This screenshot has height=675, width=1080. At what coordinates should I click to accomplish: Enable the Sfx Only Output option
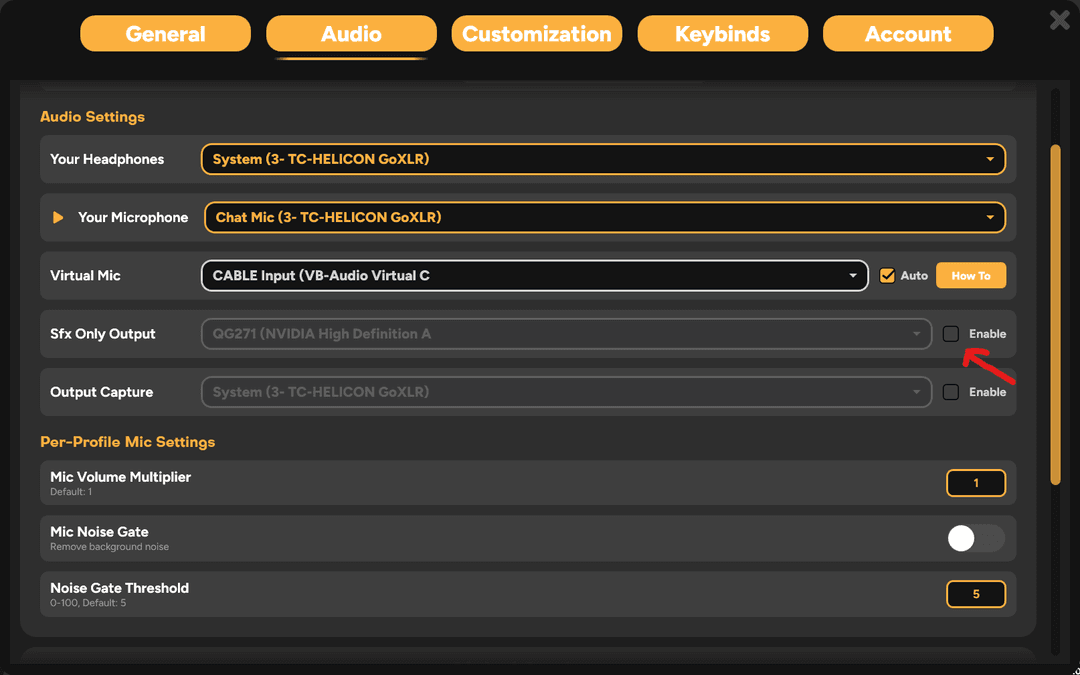[950, 333]
